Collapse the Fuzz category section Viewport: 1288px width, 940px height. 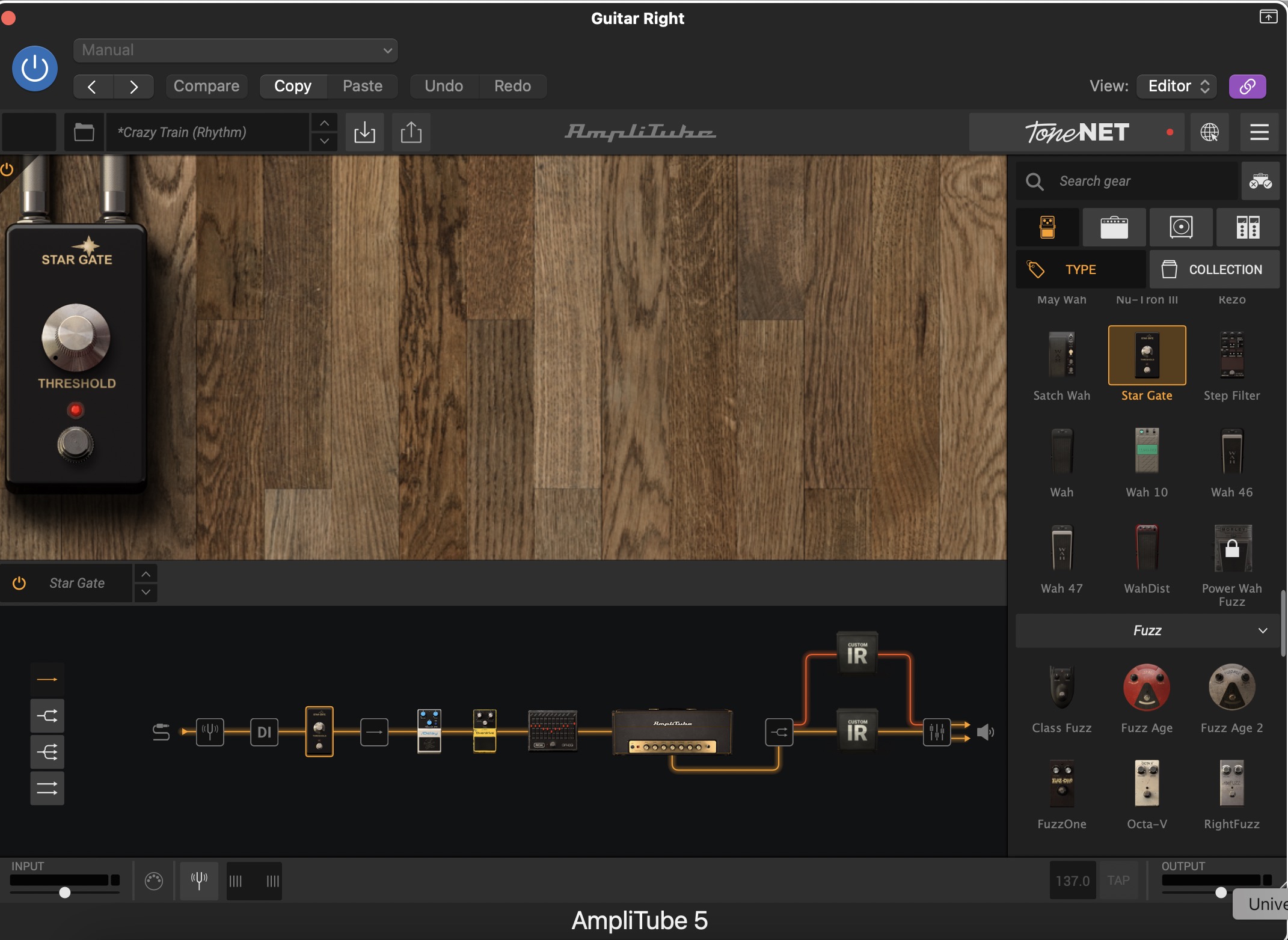click(1147, 630)
